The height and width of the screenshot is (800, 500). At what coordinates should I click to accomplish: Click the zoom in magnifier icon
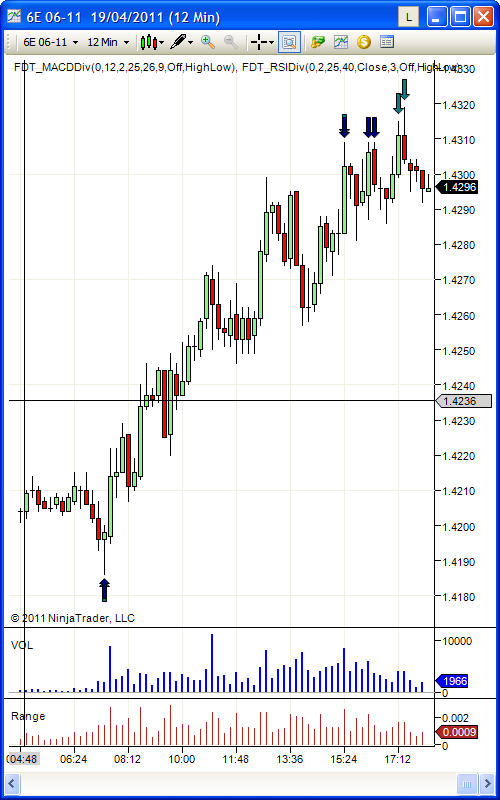pyautogui.click(x=208, y=42)
